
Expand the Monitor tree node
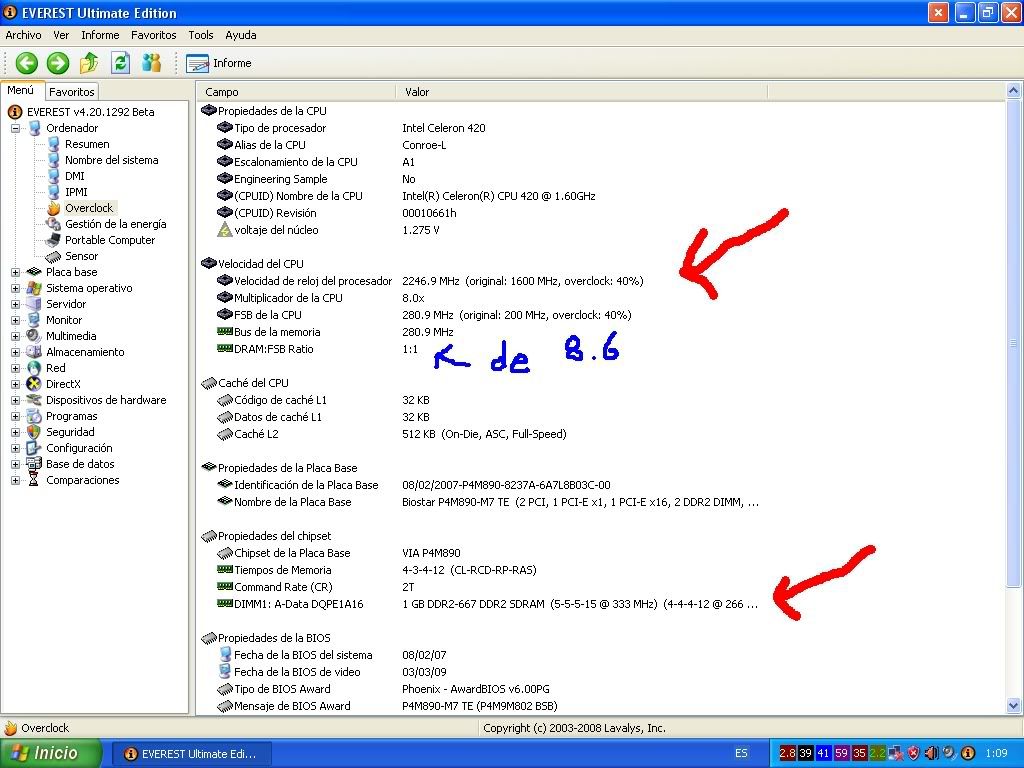[x=16, y=320]
